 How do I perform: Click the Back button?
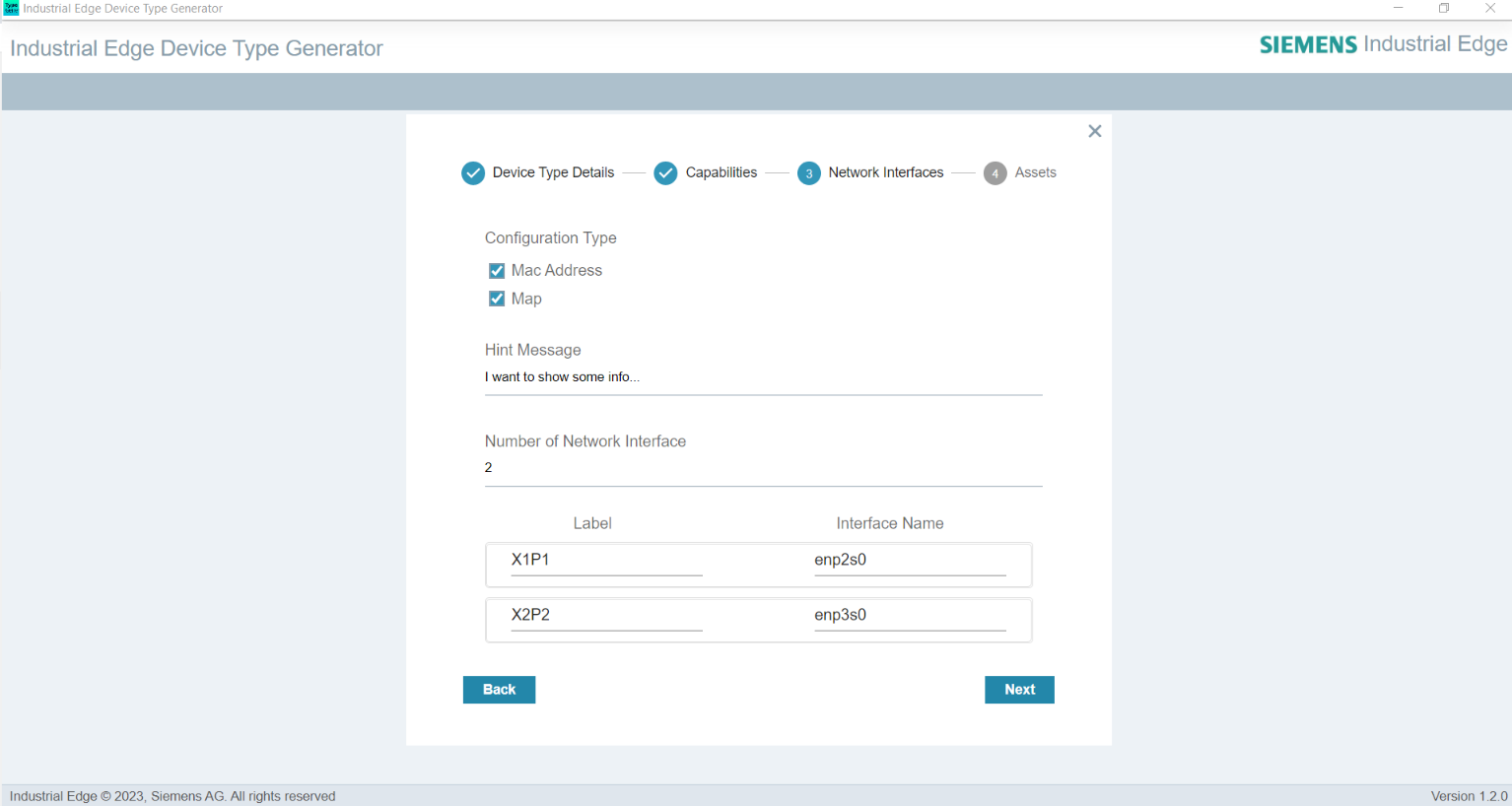pyautogui.click(x=499, y=689)
